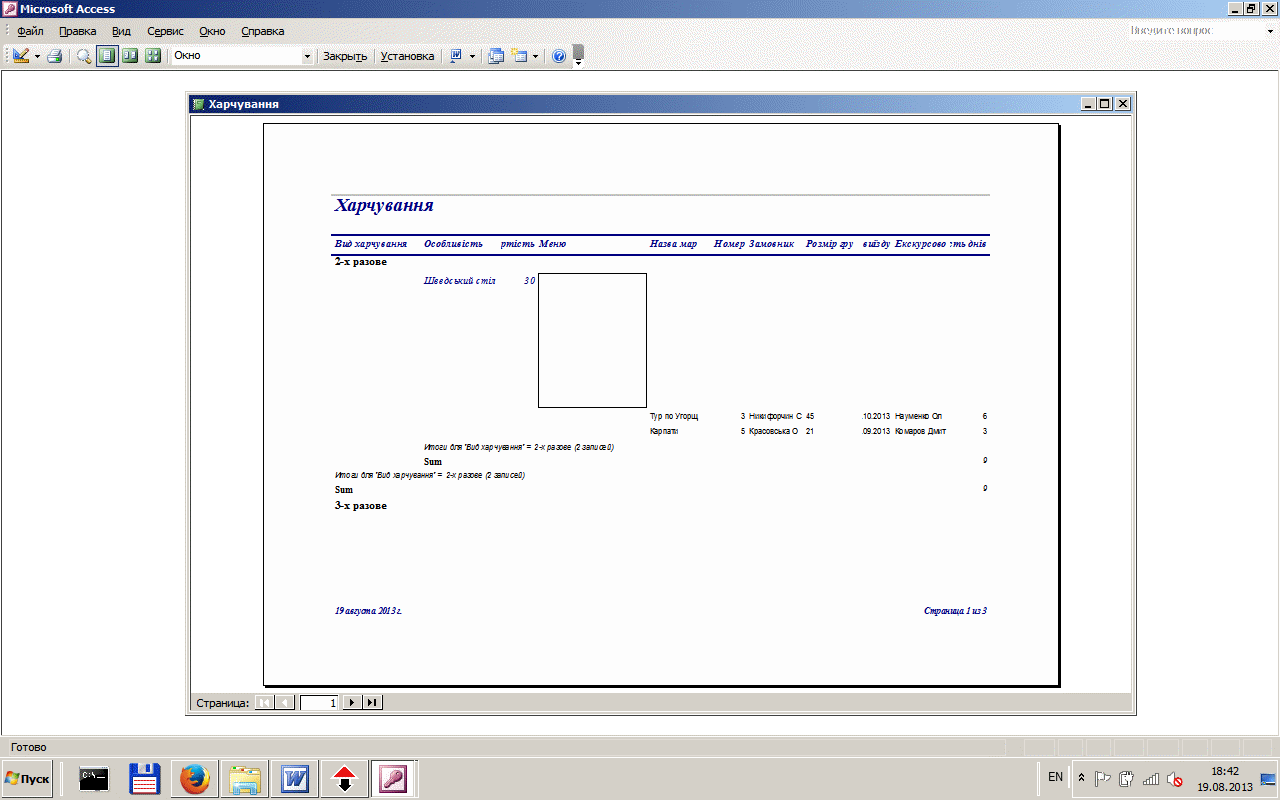Click the page number input field

point(320,703)
